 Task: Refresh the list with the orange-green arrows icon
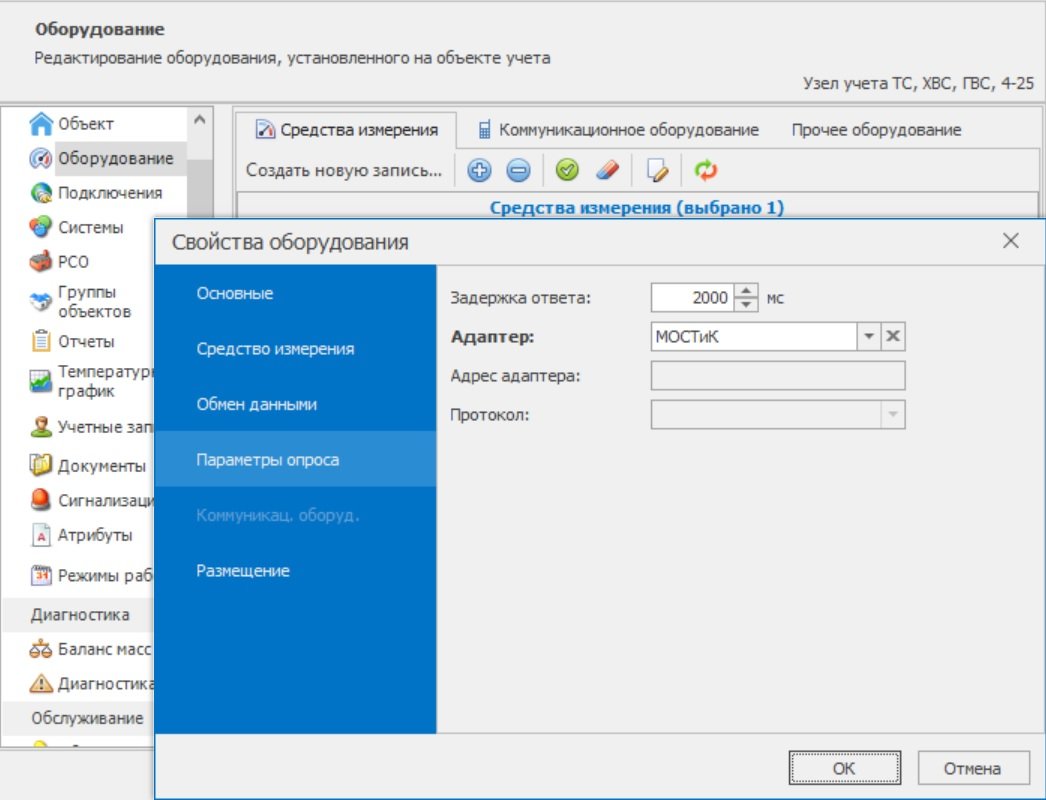[706, 170]
